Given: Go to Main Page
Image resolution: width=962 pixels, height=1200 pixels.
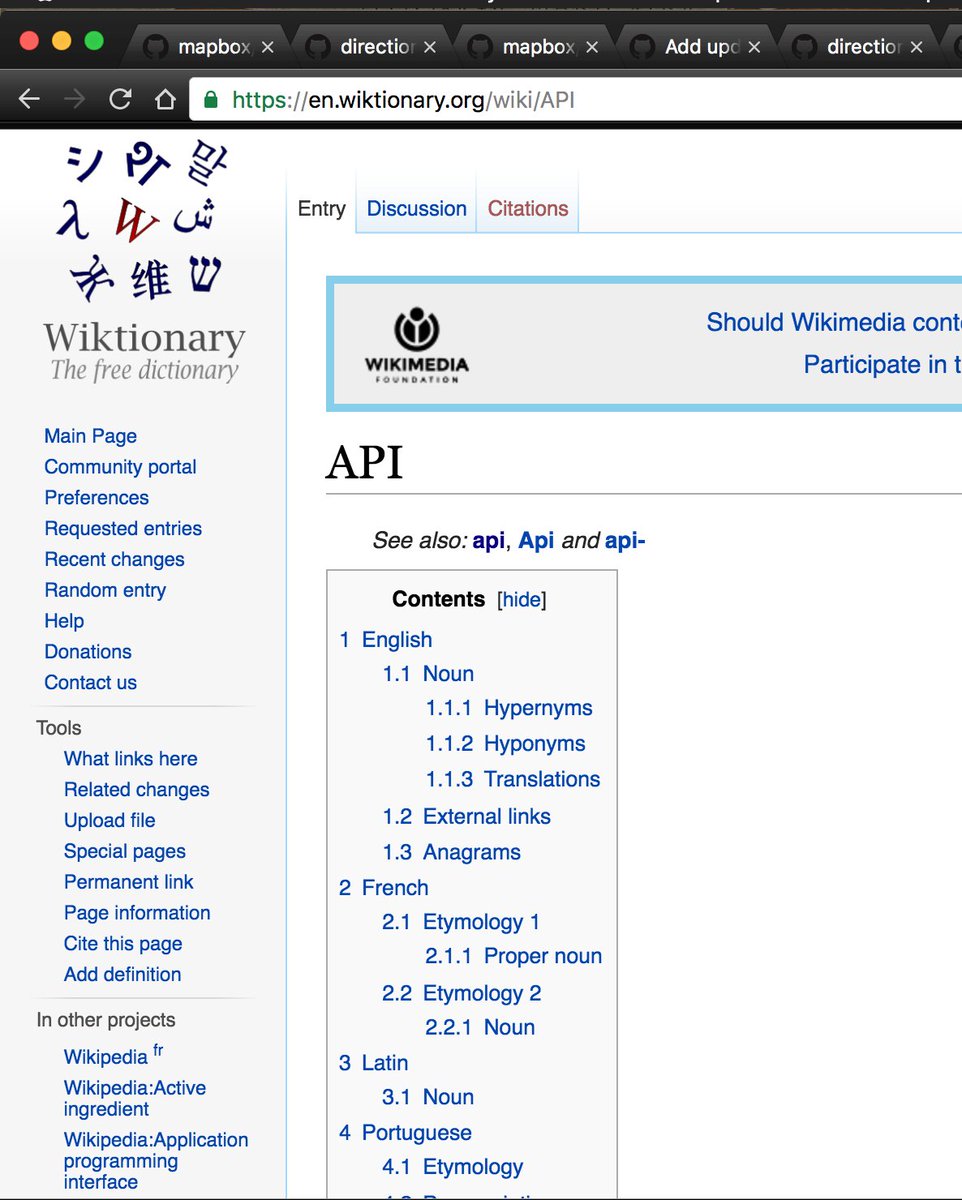Looking at the screenshot, I should coord(90,436).
